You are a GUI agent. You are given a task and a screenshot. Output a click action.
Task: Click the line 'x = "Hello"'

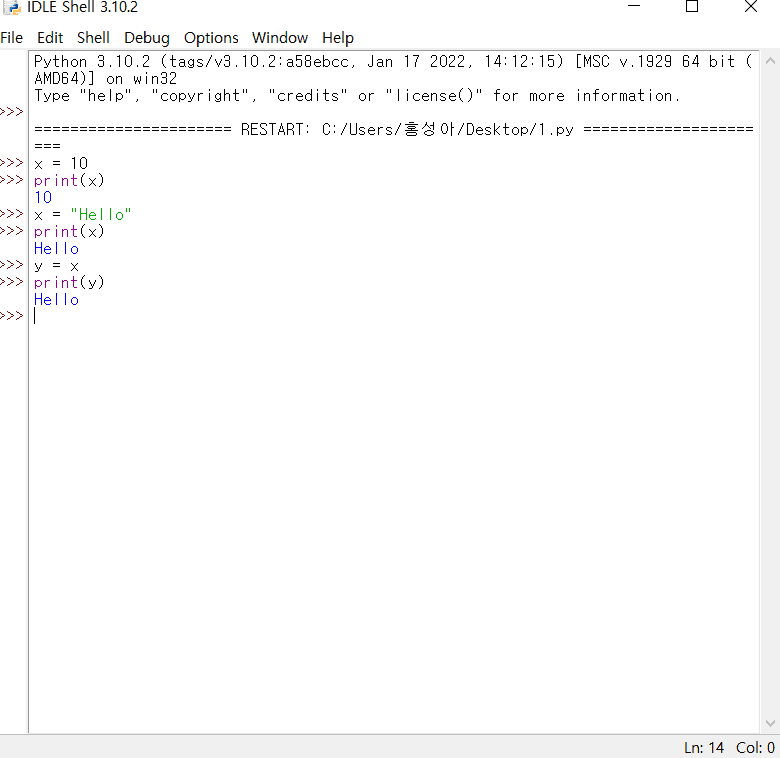[83, 215]
